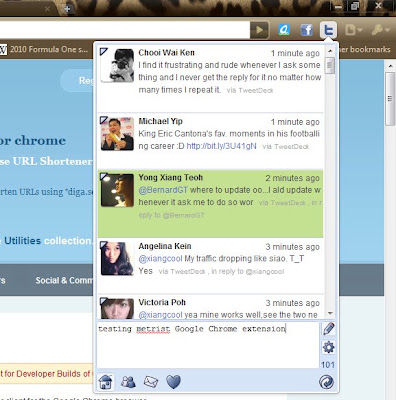
Task: Click the name Angelina Kein
Action: 165,246
